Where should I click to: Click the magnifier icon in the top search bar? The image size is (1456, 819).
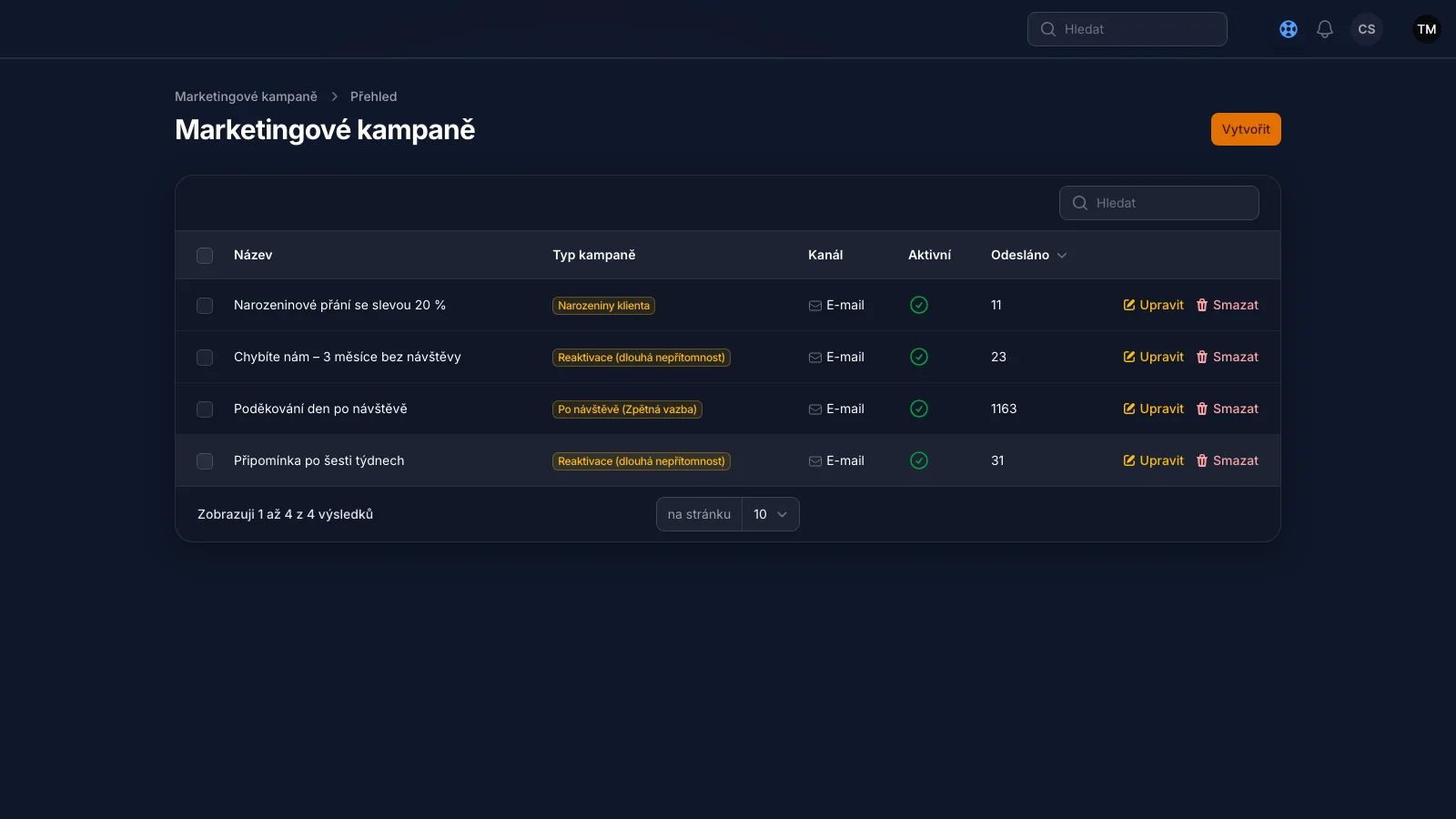click(x=1048, y=29)
